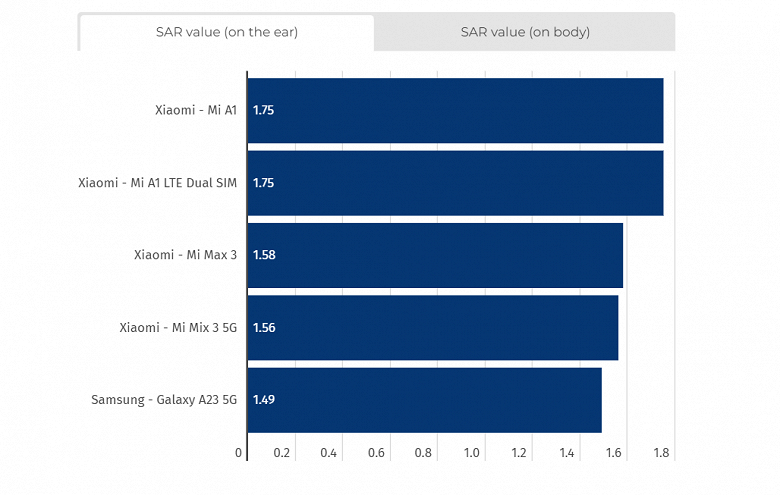780x495 pixels.
Task: Click the 1.8 tick label on x-axis
Action: (x=661, y=453)
